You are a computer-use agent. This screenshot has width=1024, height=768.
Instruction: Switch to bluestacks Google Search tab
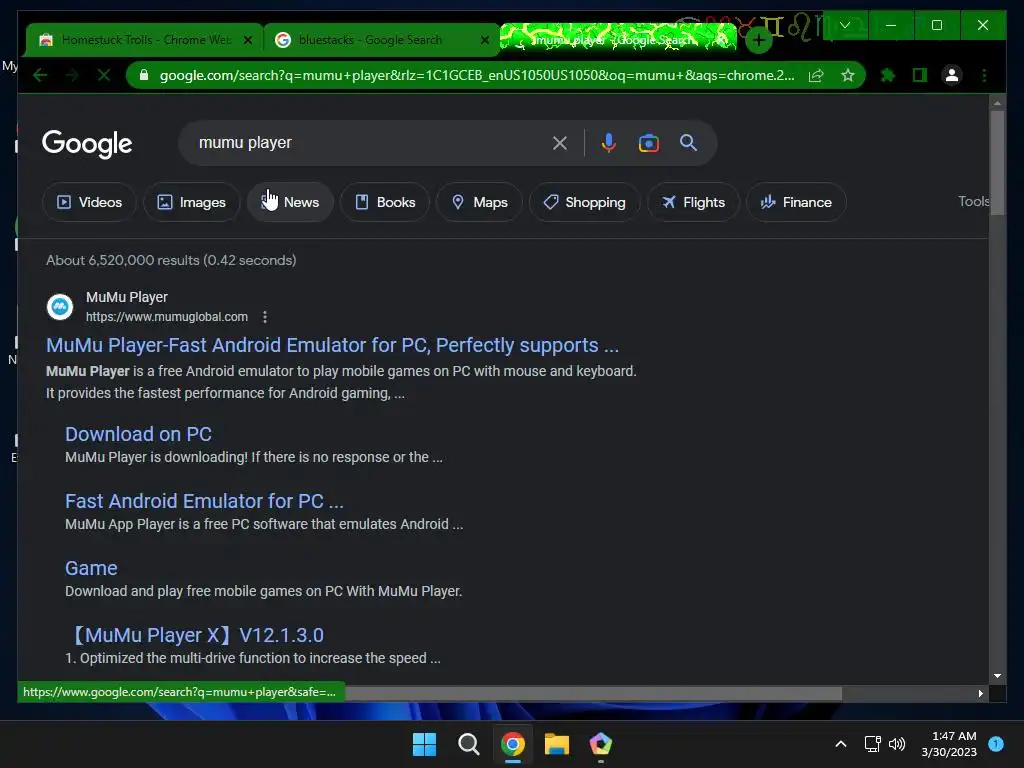point(382,40)
